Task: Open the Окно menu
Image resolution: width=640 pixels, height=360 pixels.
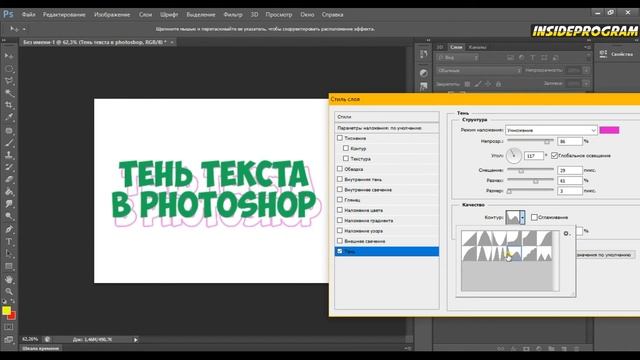Action: (x=307, y=14)
